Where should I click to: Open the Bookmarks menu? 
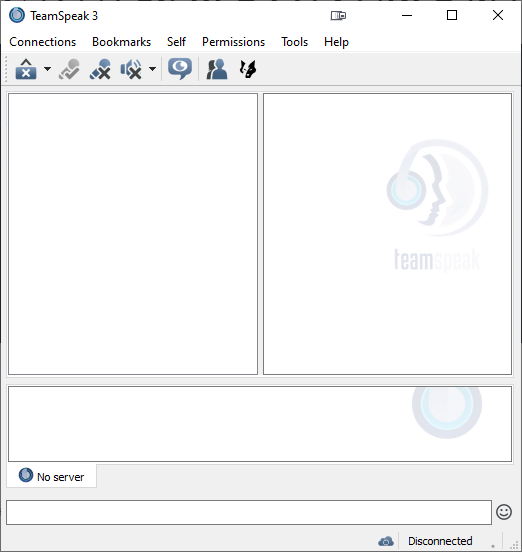pos(121,42)
